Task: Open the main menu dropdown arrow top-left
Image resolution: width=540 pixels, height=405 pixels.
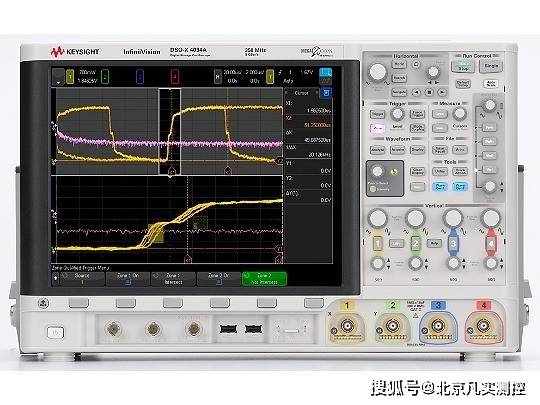Action: click(x=58, y=77)
